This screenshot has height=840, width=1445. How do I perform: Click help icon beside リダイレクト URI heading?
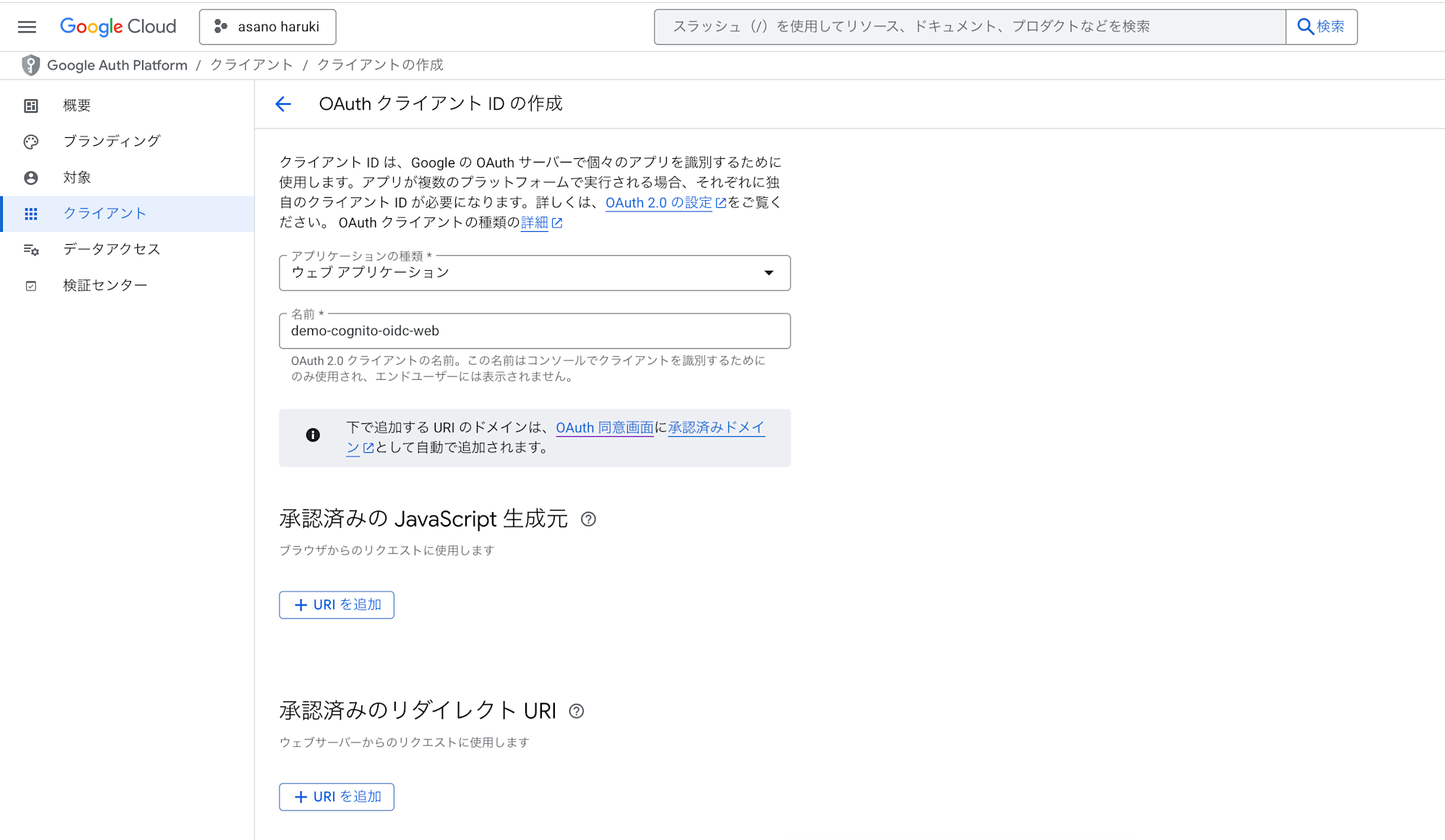click(x=577, y=711)
